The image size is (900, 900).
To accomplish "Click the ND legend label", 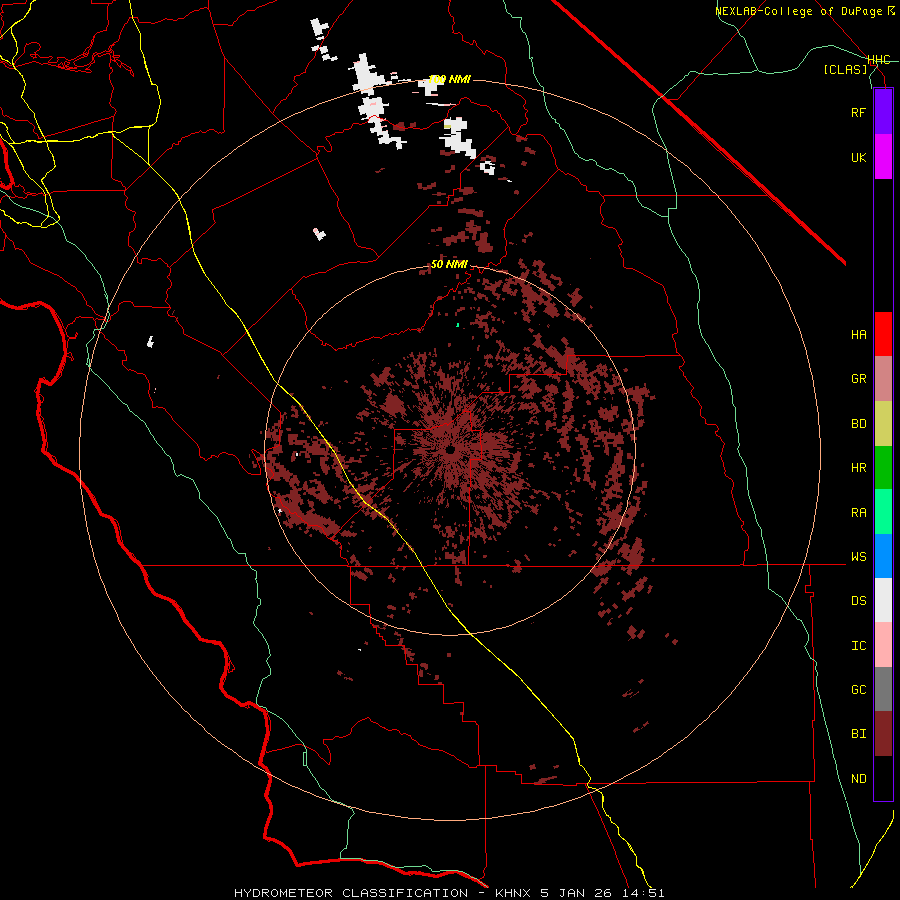I will click(x=858, y=779).
